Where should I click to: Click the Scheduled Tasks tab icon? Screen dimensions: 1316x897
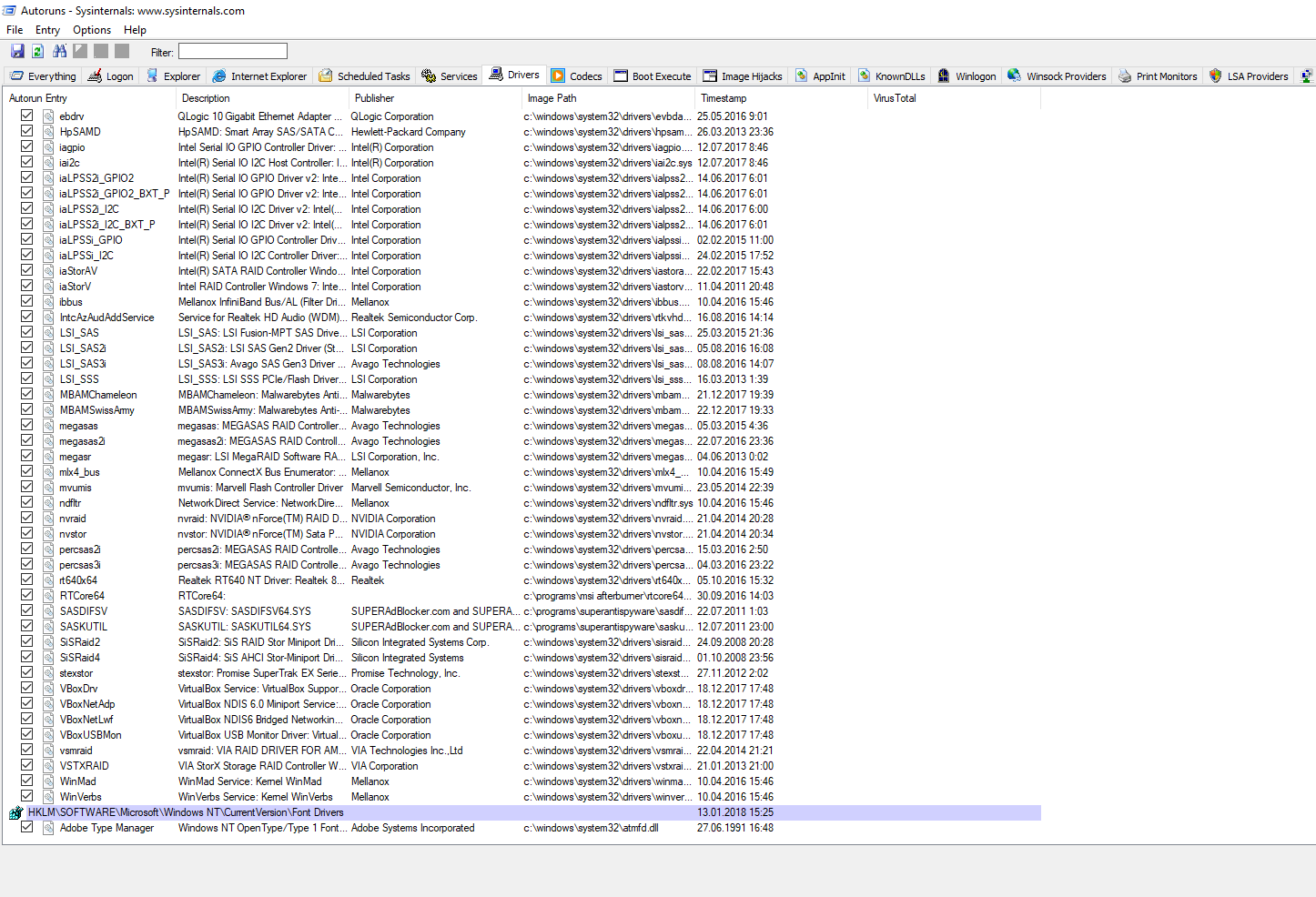(326, 76)
